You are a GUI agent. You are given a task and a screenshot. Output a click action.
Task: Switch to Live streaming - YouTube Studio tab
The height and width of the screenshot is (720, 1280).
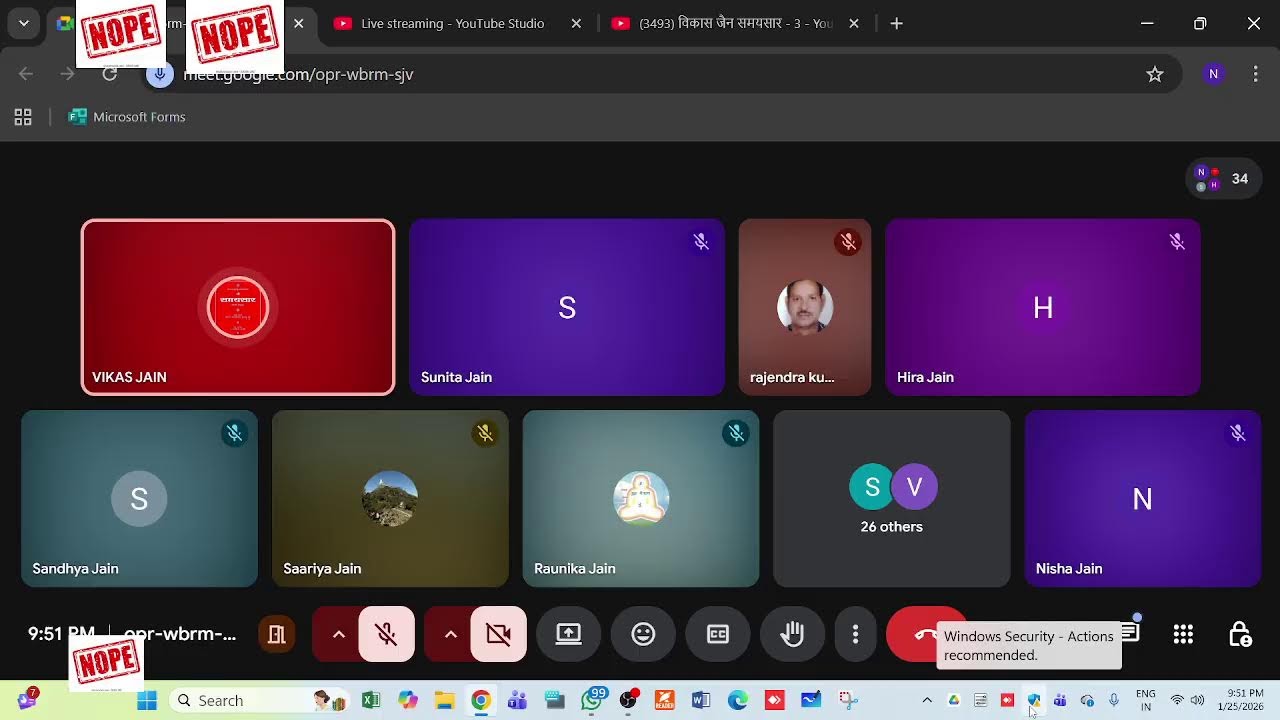coord(452,23)
